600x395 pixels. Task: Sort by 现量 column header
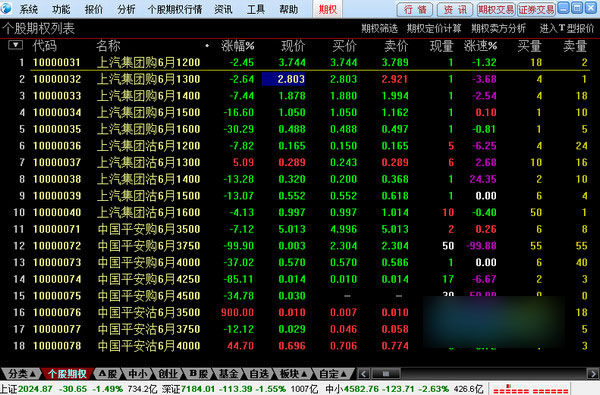tap(442, 46)
